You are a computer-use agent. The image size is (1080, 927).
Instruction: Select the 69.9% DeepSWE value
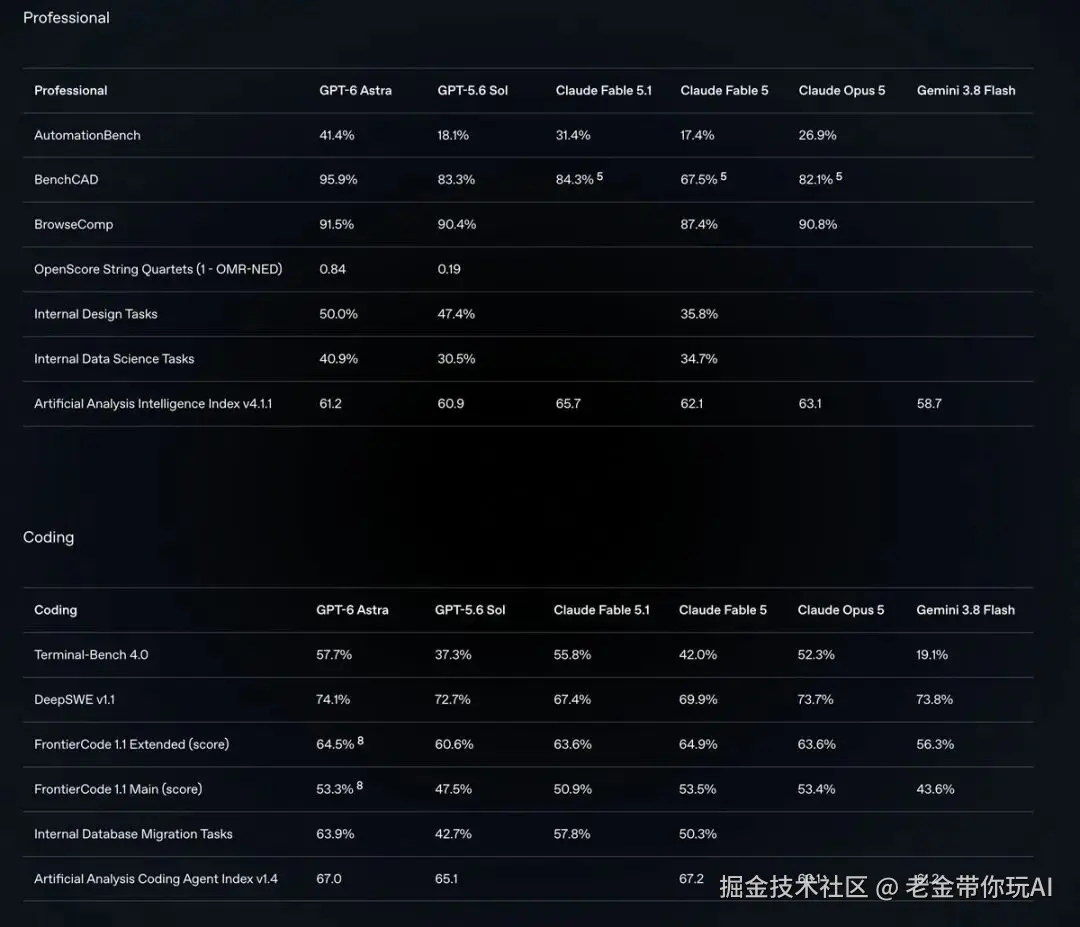[x=698, y=699]
